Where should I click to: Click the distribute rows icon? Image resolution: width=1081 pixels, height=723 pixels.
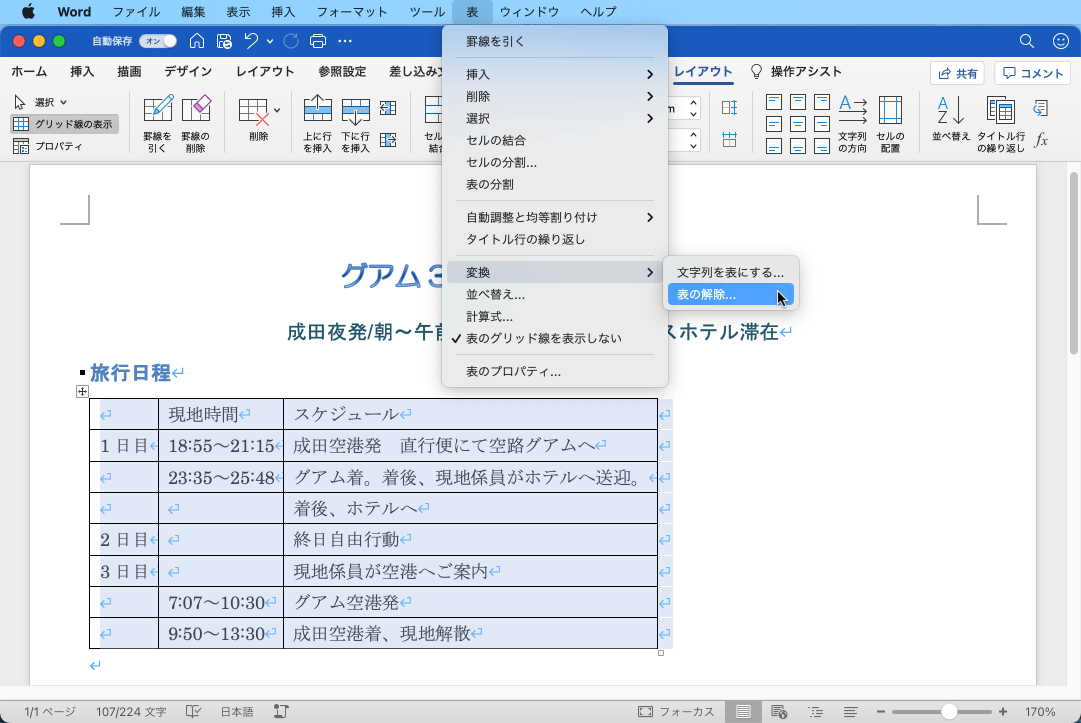click(x=729, y=108)
